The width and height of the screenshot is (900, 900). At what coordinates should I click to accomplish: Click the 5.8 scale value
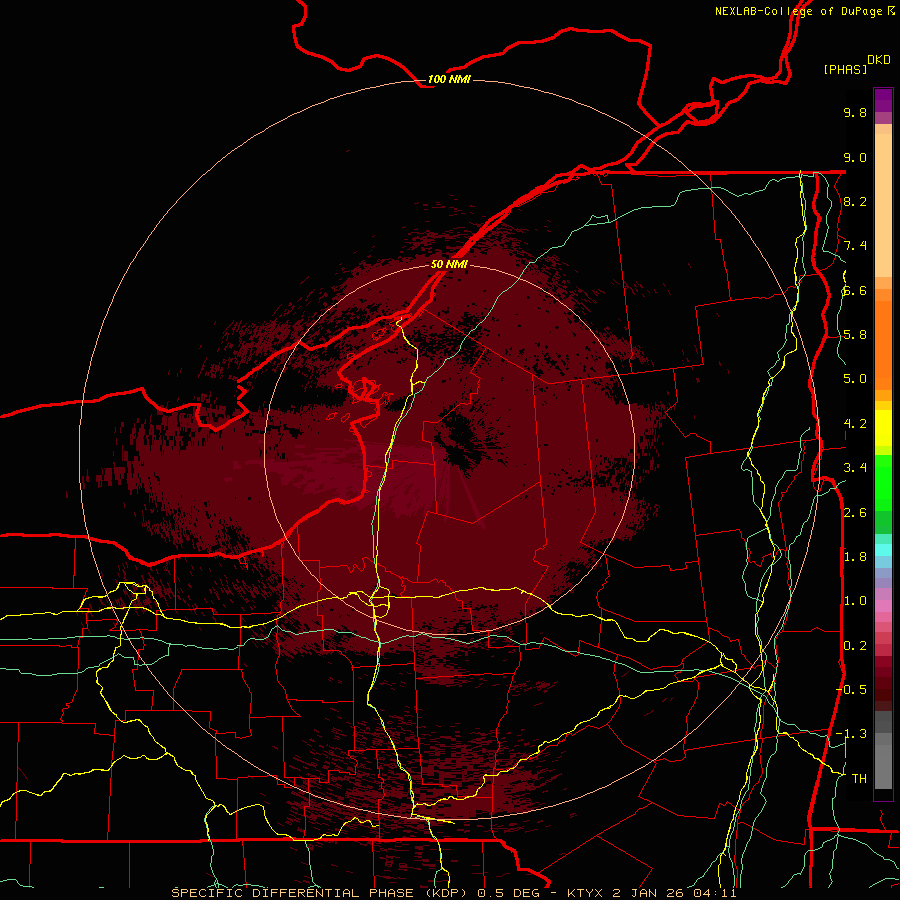coord(855,335)
